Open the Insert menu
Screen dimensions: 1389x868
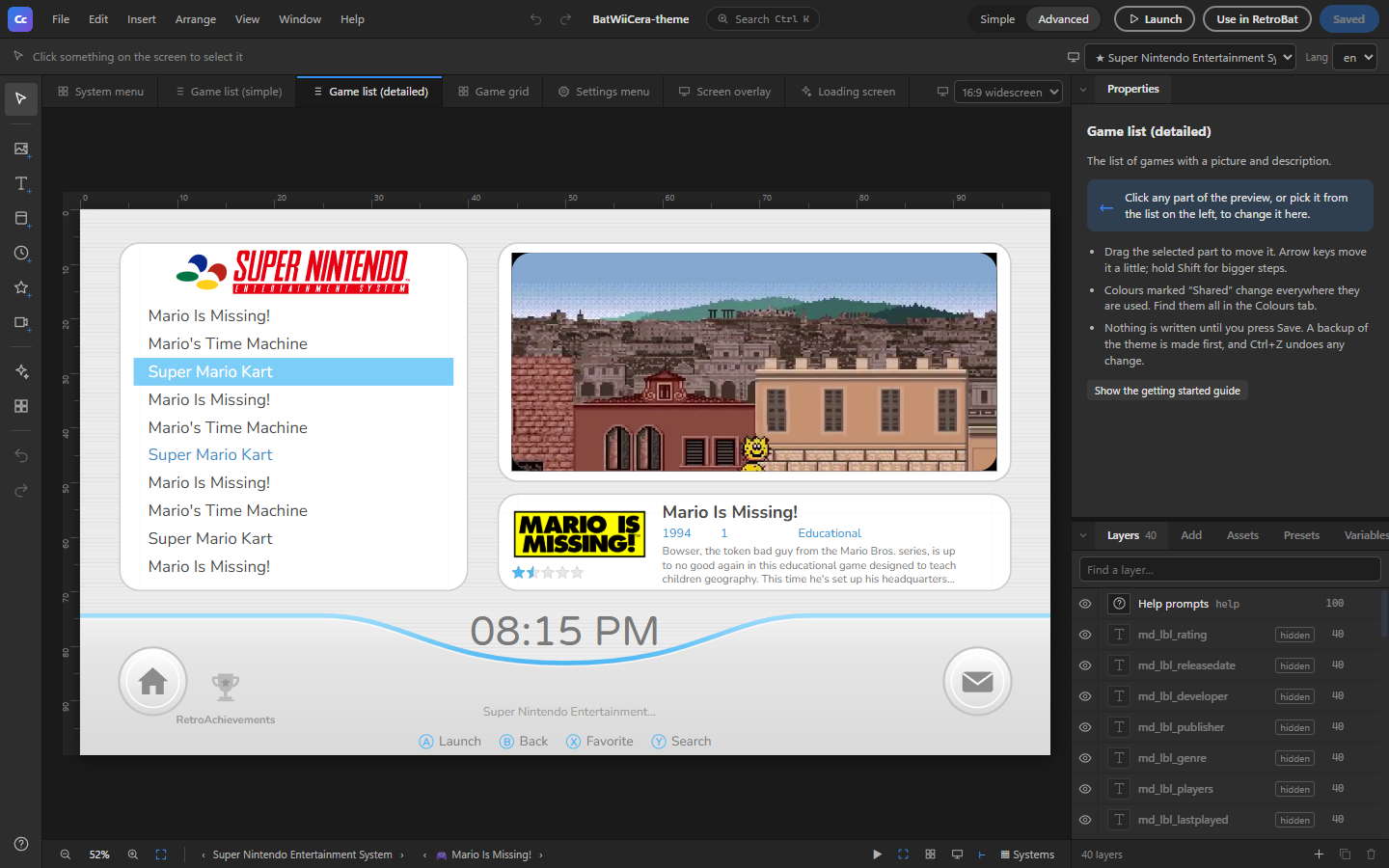(142, 19)
